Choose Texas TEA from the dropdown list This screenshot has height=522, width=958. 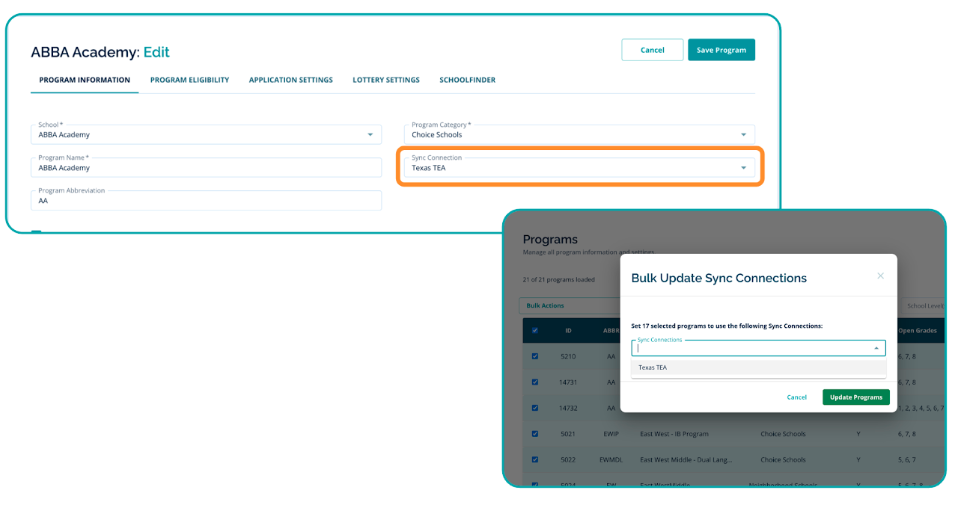pyautogui.click(x=654, y=368)
